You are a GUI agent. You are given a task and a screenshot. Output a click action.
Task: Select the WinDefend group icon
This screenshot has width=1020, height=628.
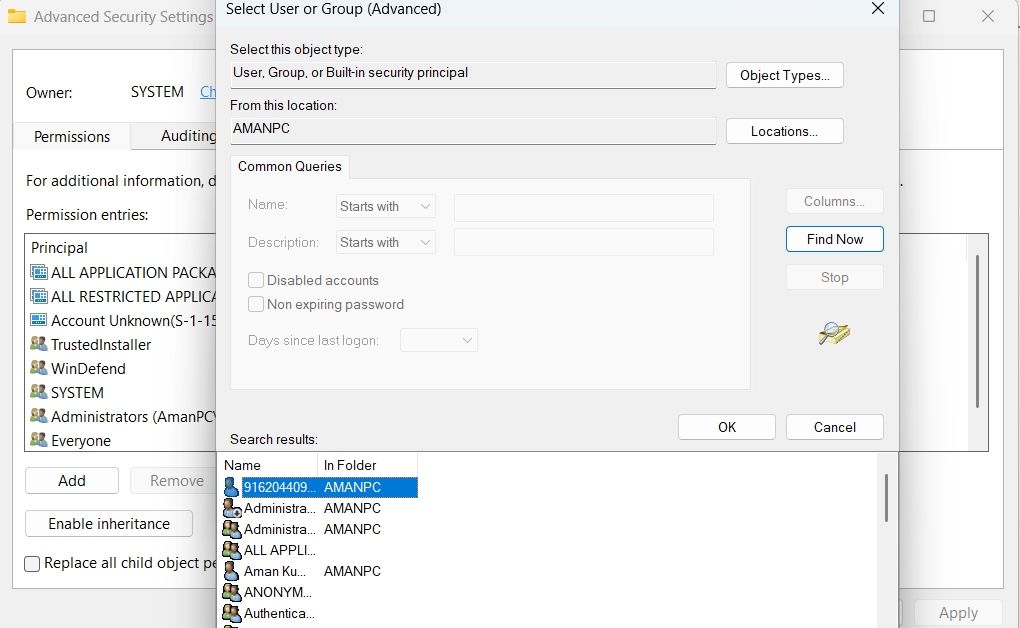click(39, 368)
